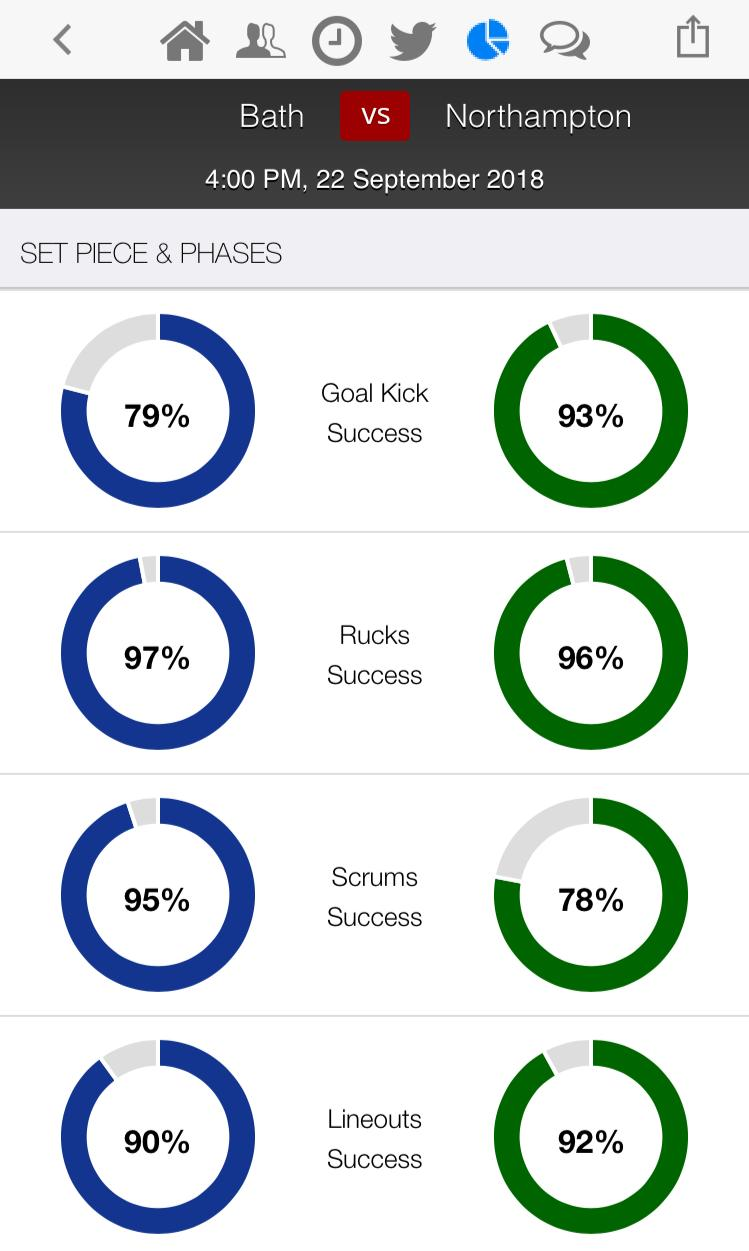Tap the Northampton team name
The width and height of the screenshot is (749, 1251).
(x=538, y=116)
